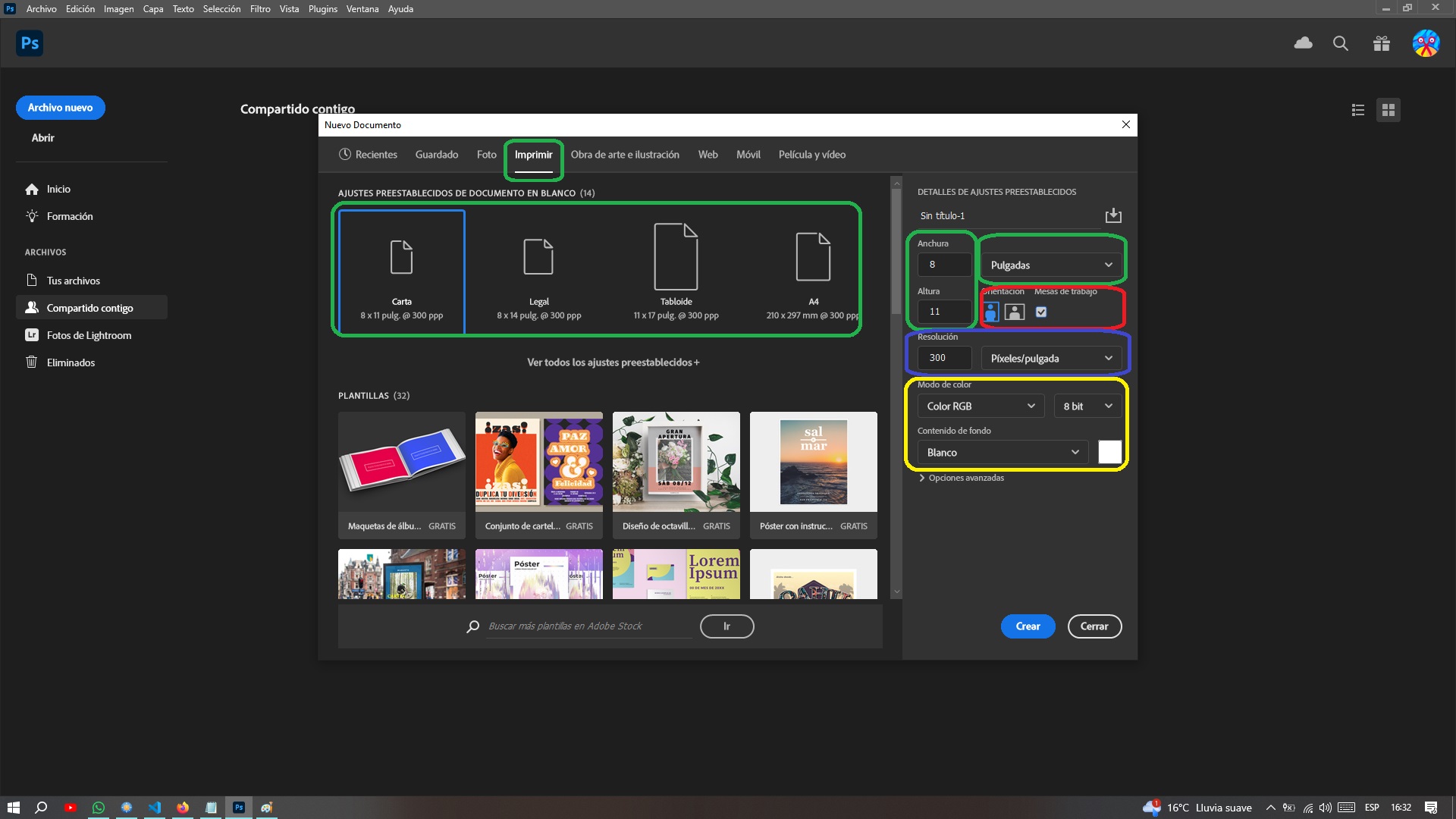Switch to the Web tab
1456x819 pixels.
tap(708, 154)
